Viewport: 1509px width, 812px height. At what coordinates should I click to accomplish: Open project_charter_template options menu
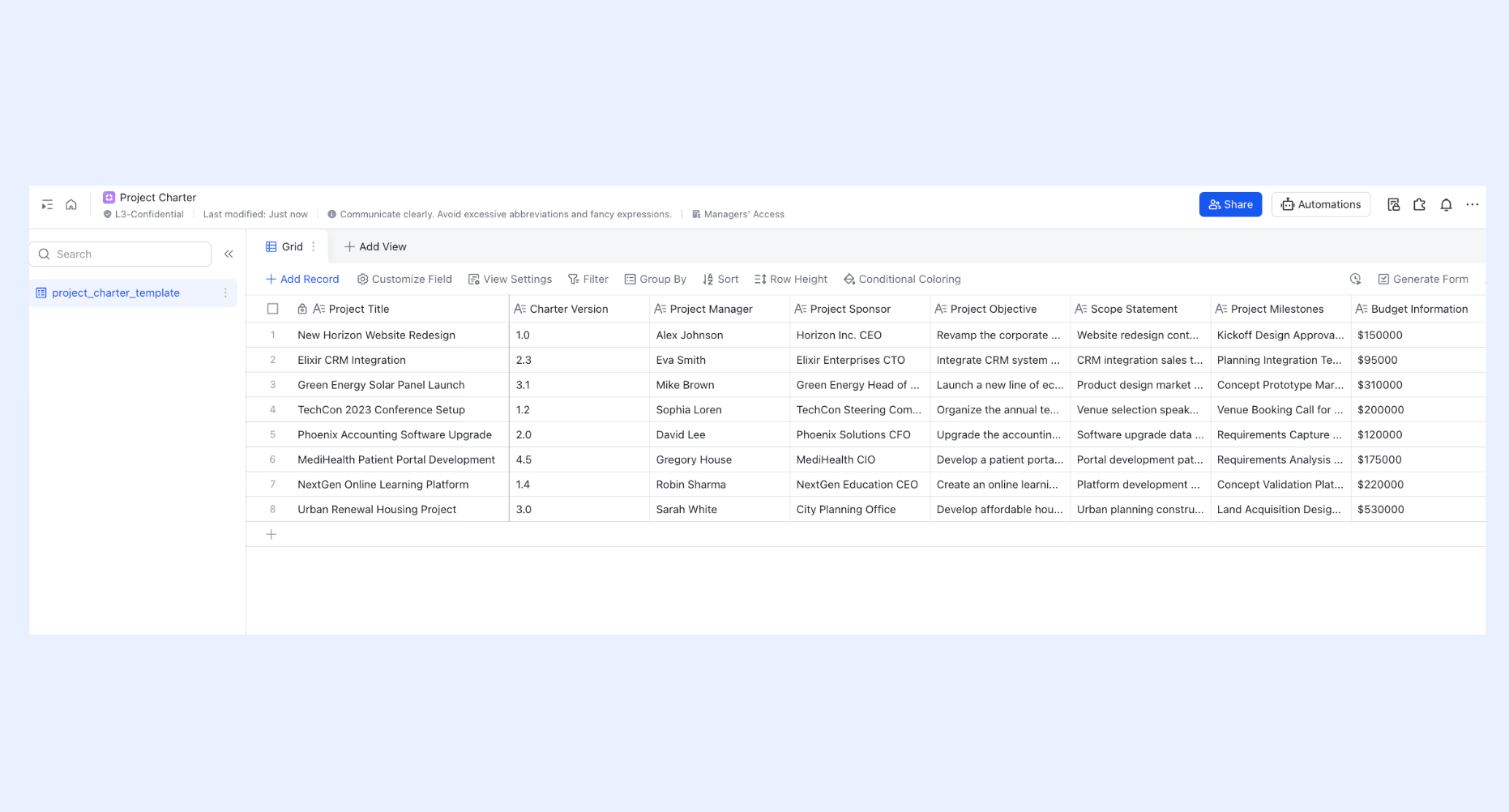(x=225, y=293)
